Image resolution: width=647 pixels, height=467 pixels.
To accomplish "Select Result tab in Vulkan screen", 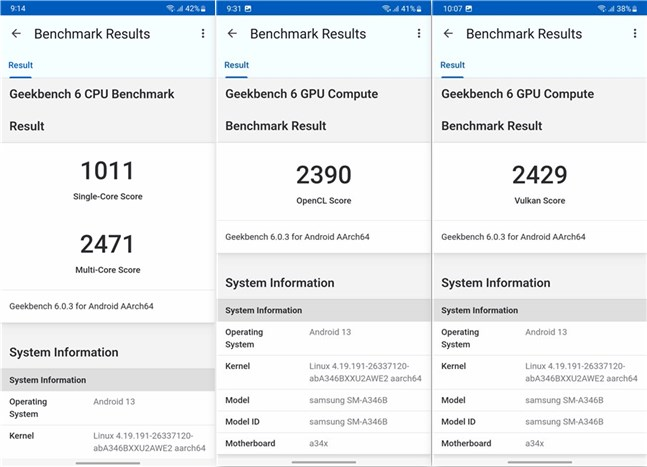I will tap(453, 65).
